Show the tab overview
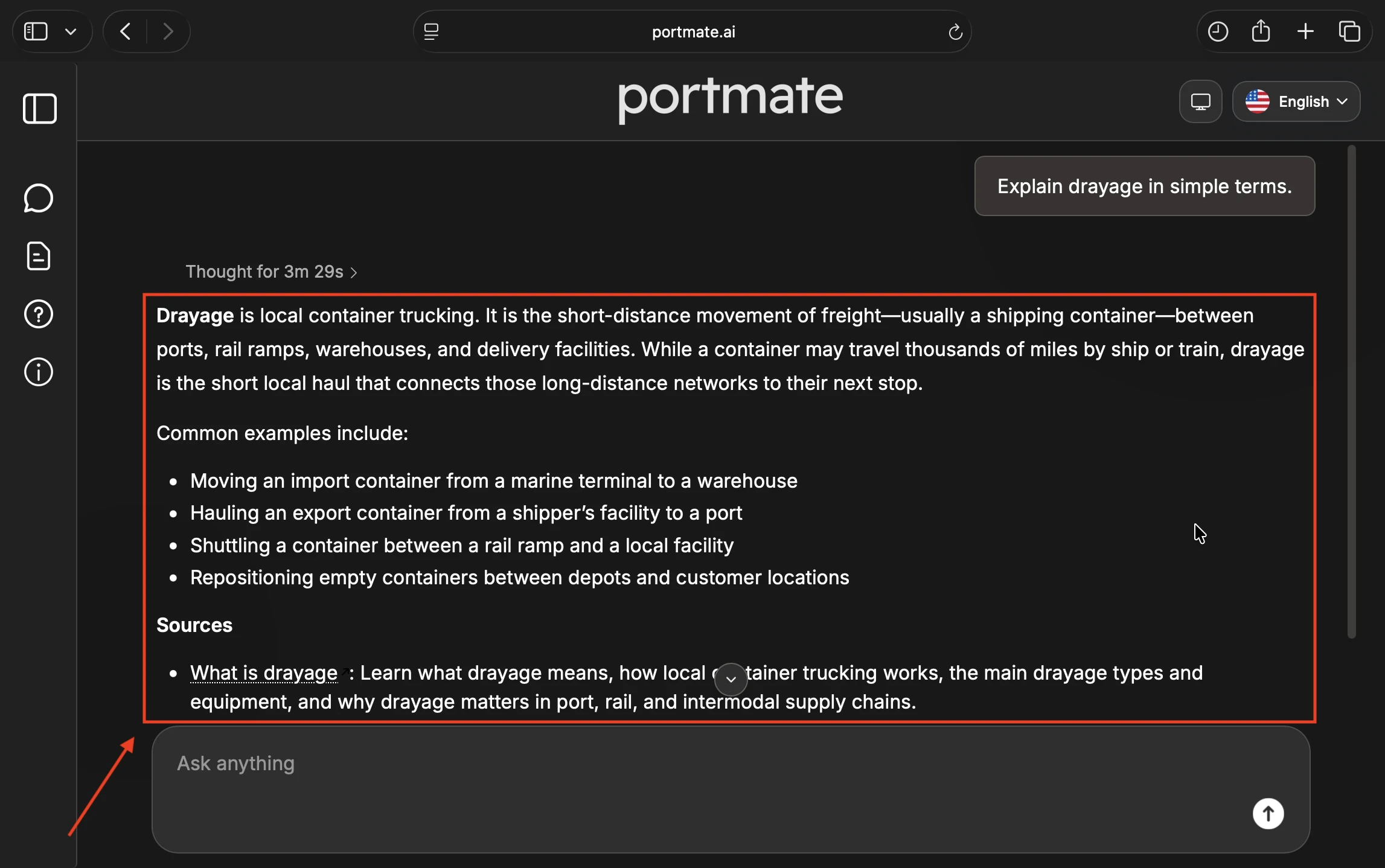Viewport: 1385px width, 868px height. coord(1349,31)
